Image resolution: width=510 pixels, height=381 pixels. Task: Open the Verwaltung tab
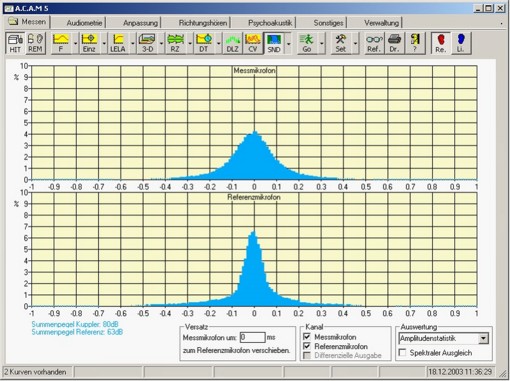click(381, 23)
